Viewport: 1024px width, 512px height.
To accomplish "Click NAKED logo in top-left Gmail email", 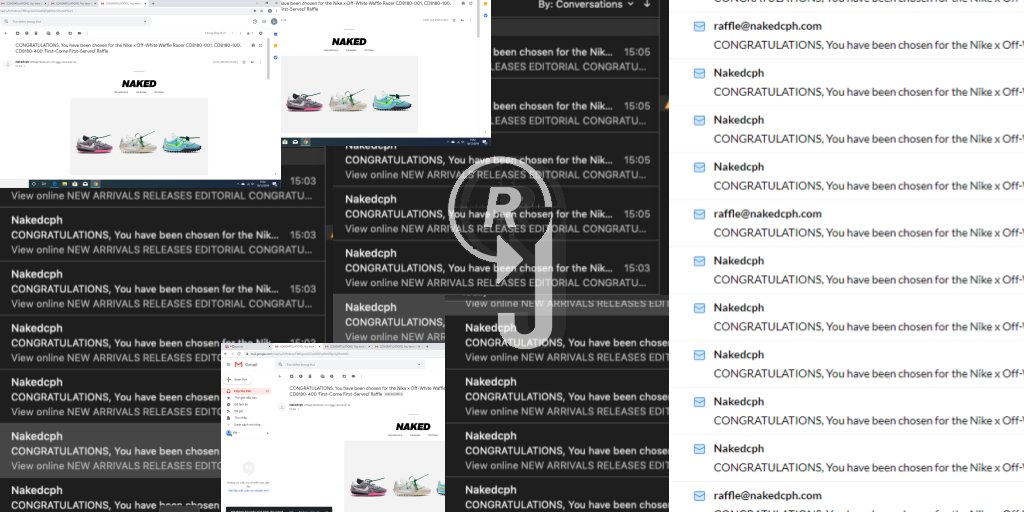I will point(139,84).
